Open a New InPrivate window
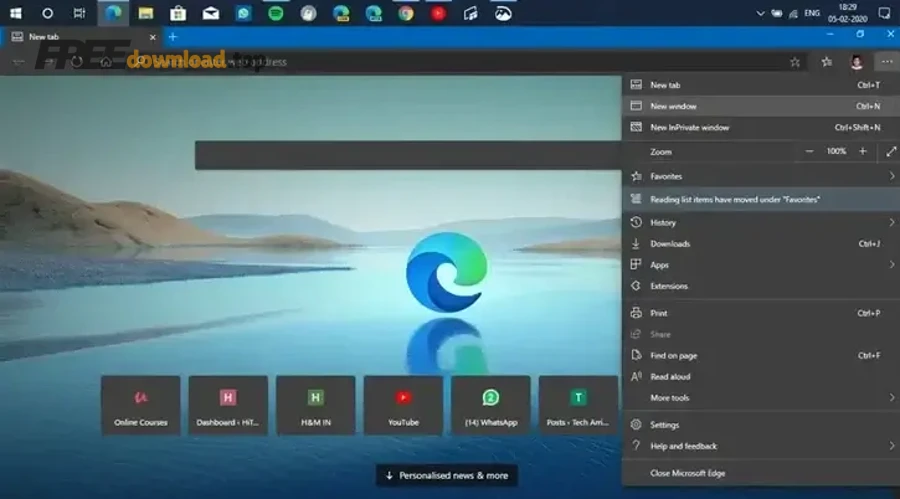Viewport: 900px width, 499px height. pyautogui.click(x=761, y=127)
